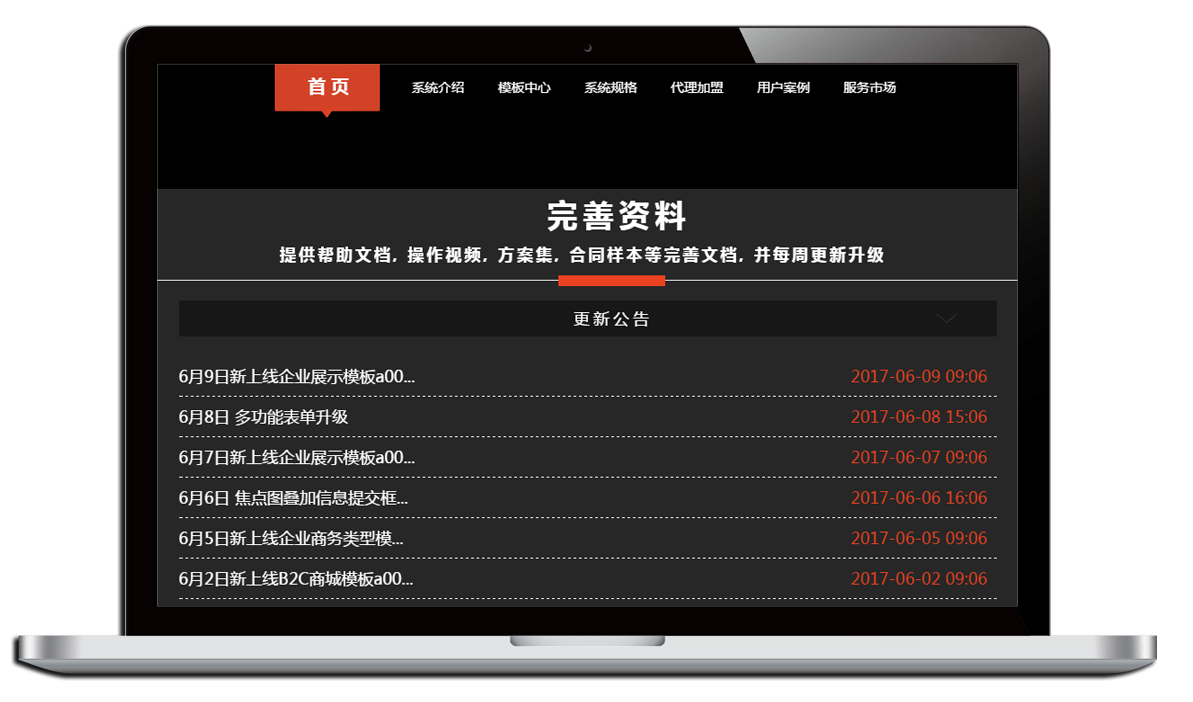Expand the 更新公告 chevron arrow
The width and height of the screenshot is (1193, 702).
pos(946,319)
